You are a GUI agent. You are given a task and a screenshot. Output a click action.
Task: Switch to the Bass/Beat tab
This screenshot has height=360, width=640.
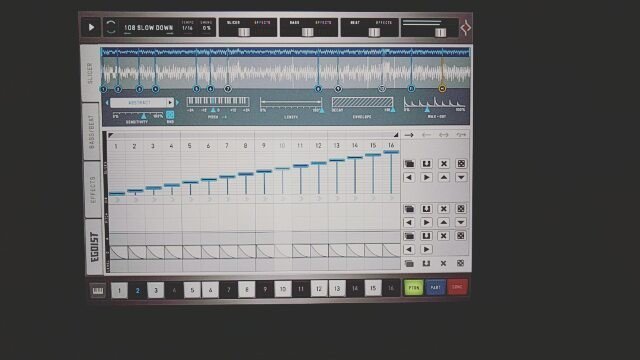tap(92, 131)
